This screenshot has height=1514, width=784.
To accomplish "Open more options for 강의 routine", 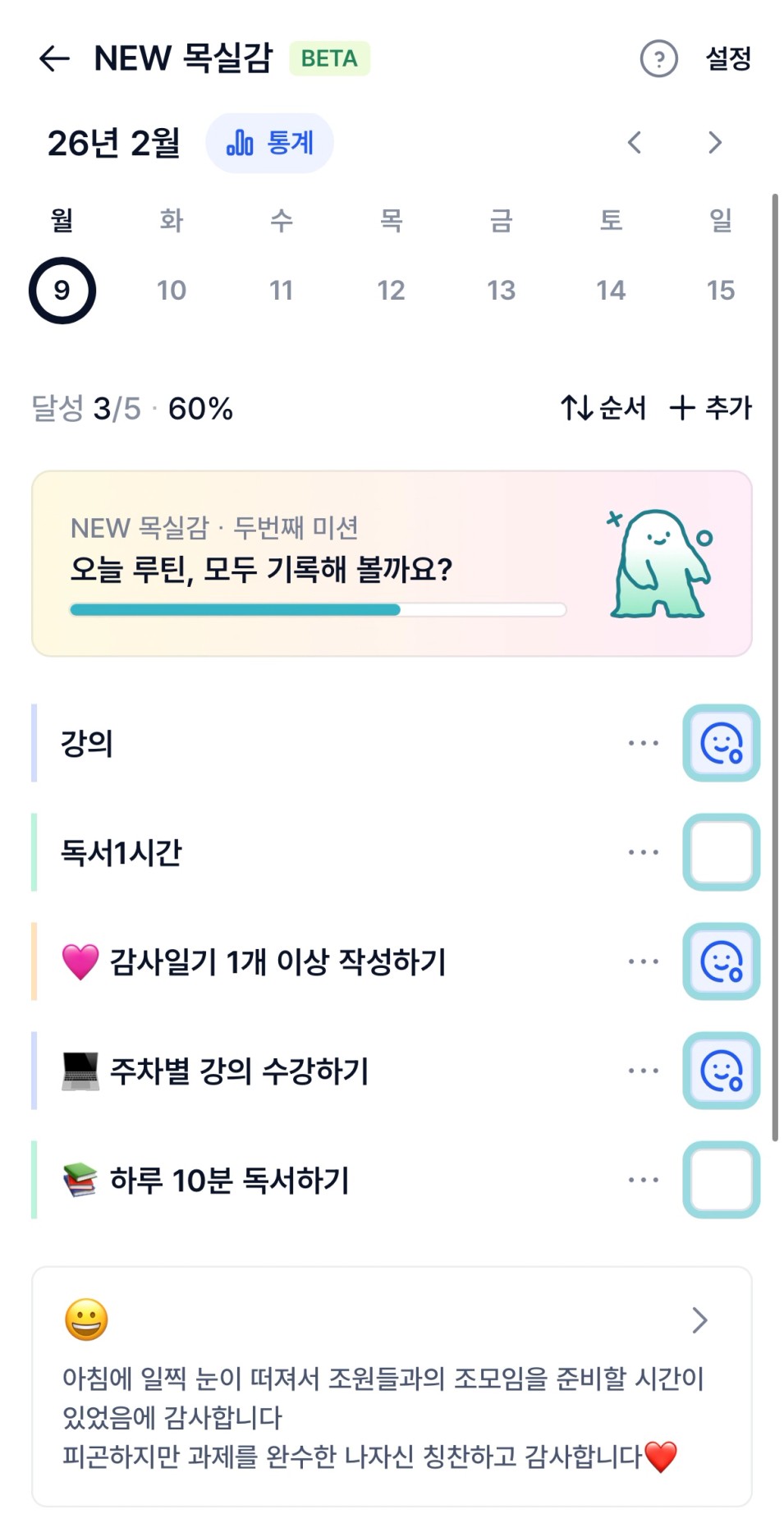I will (x=643, y=743).
